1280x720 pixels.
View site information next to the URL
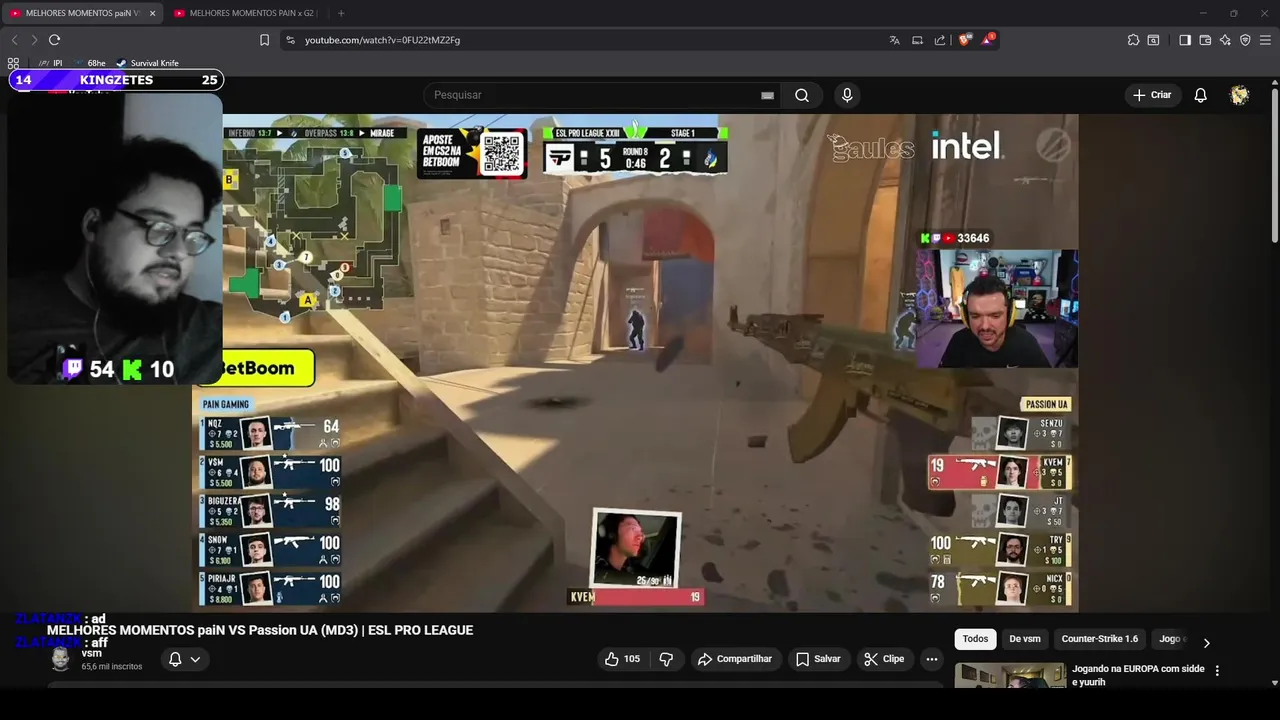290,40
